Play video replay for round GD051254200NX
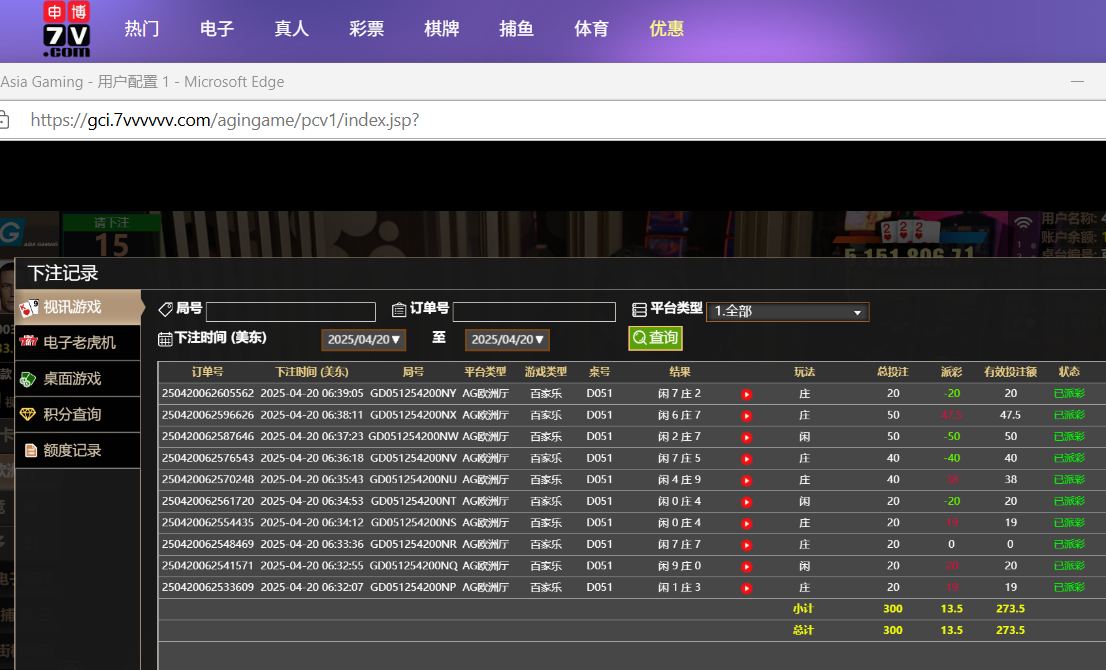 point(746,415)
